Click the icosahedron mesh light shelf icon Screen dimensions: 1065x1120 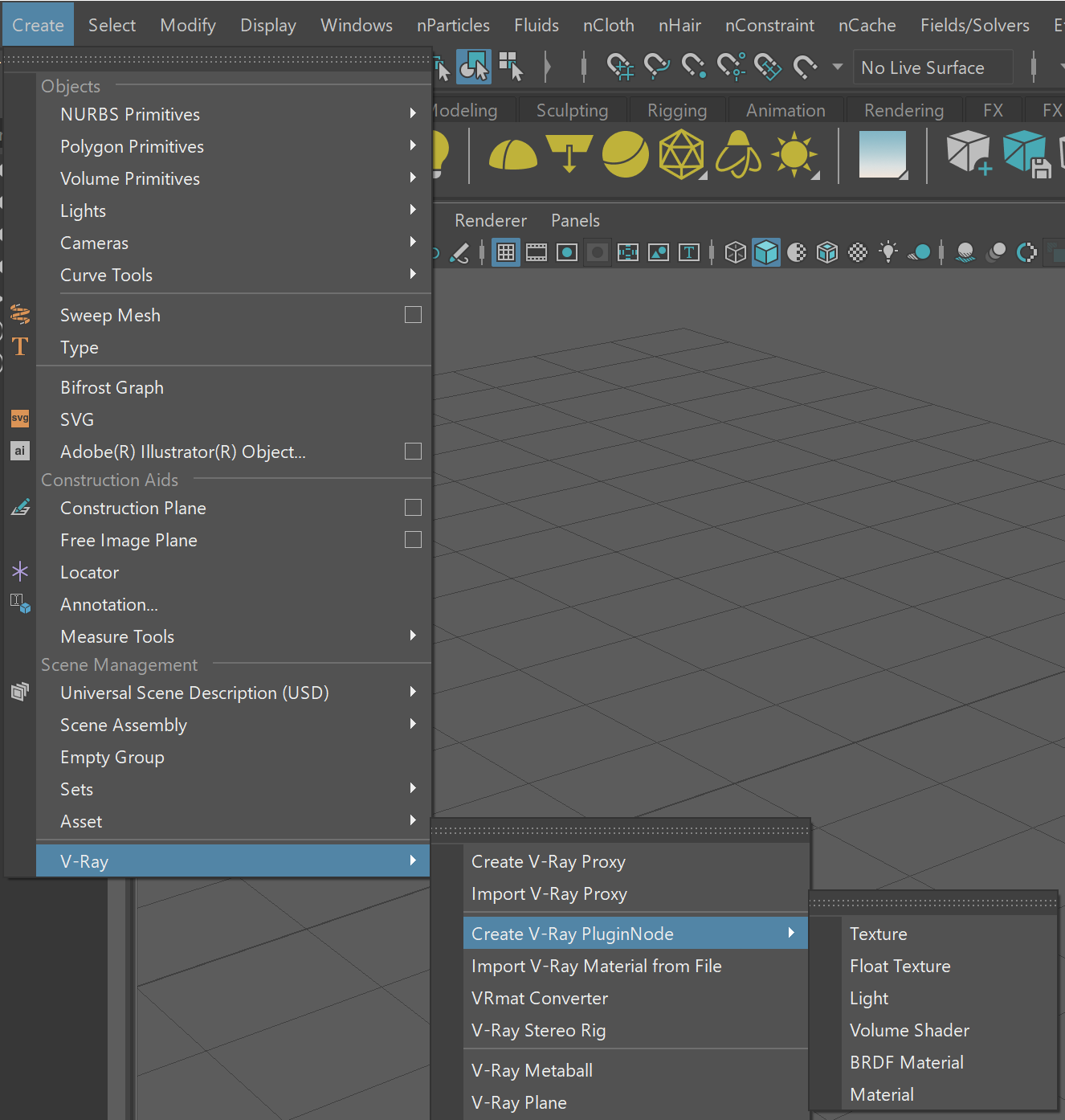pos(682,154)
